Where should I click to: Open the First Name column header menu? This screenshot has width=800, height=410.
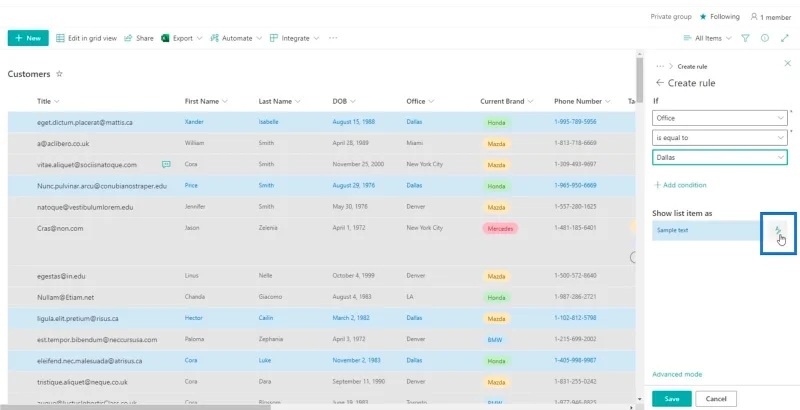[206, 101]
